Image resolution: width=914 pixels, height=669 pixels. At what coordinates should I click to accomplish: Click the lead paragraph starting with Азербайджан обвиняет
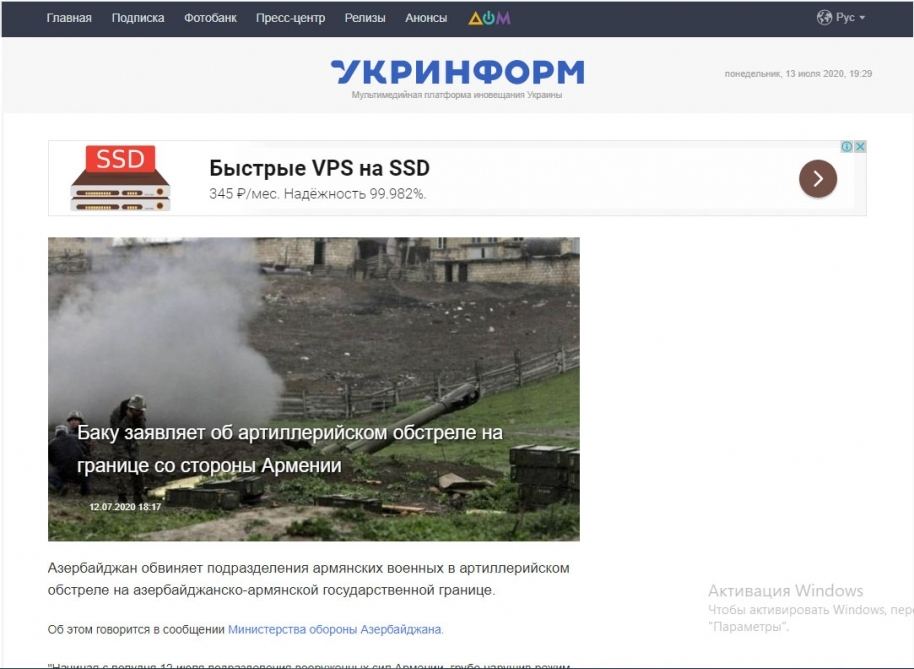pos(308,579)
